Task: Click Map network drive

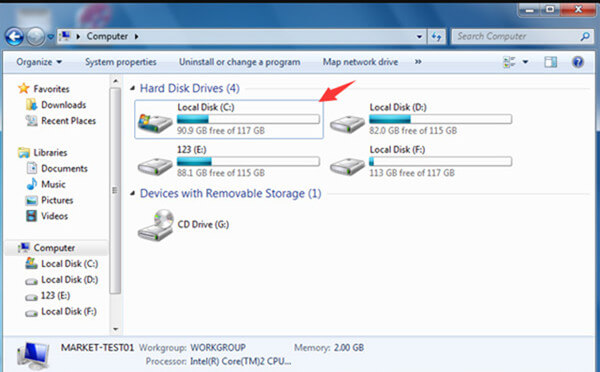Action: tap(360, 62)
